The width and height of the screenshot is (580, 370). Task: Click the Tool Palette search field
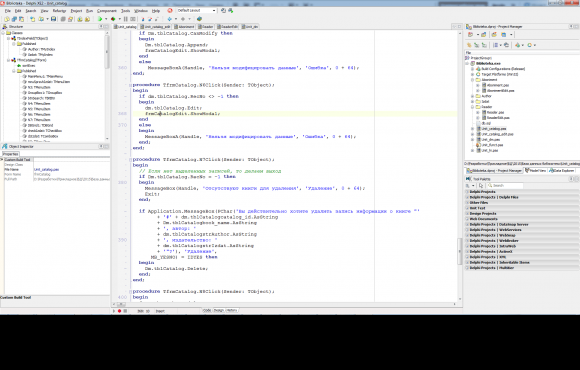[505, 185]
